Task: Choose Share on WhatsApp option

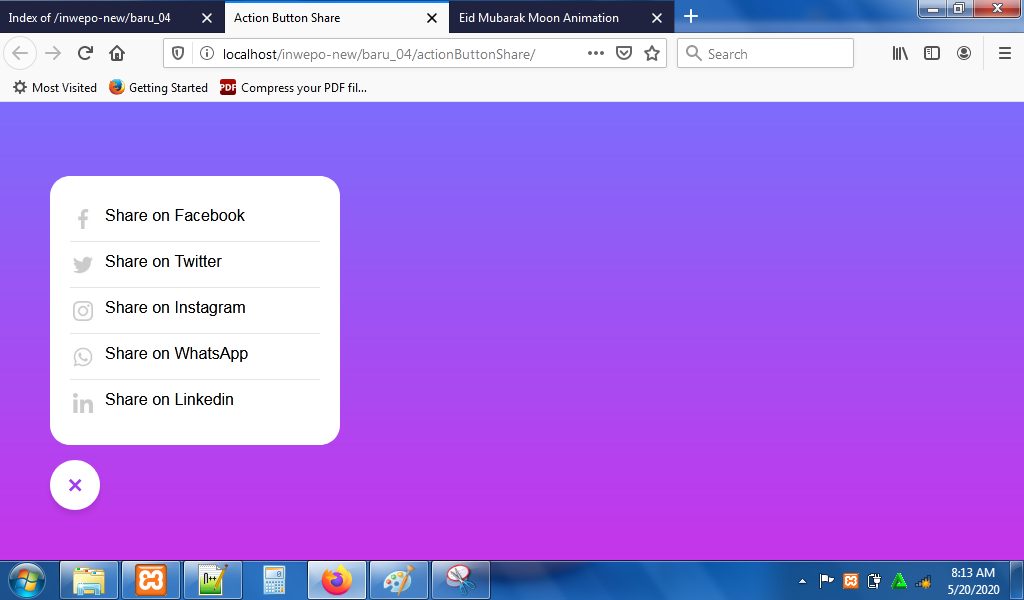Action: (176, 353)
